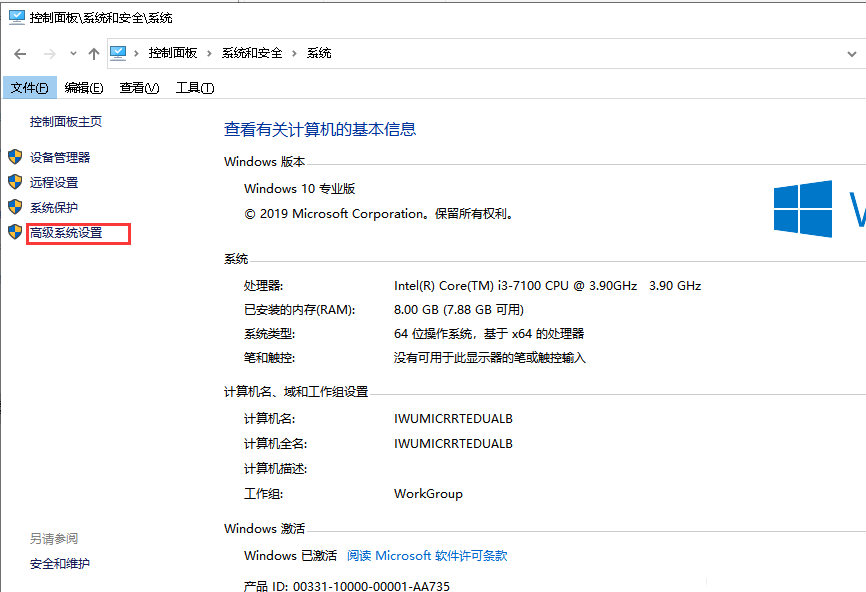Click the shield icon beside 系统保护
The width and height of the screenshot is (866, 592).
(x=15, y=207)
